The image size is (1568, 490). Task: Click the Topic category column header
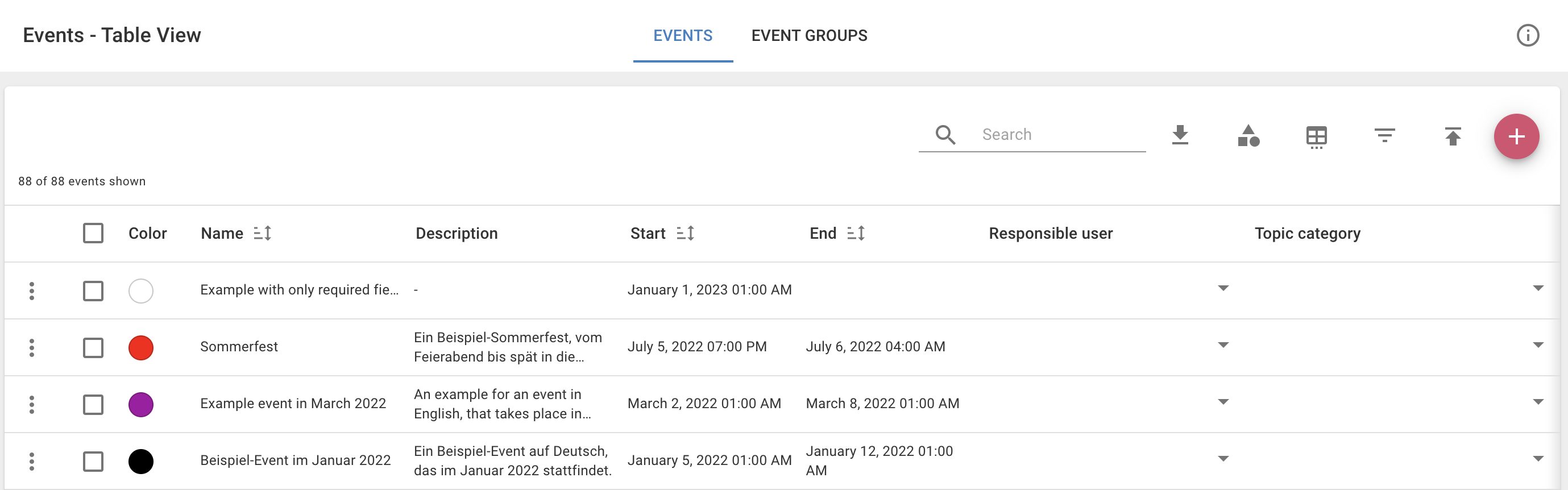1307,234
